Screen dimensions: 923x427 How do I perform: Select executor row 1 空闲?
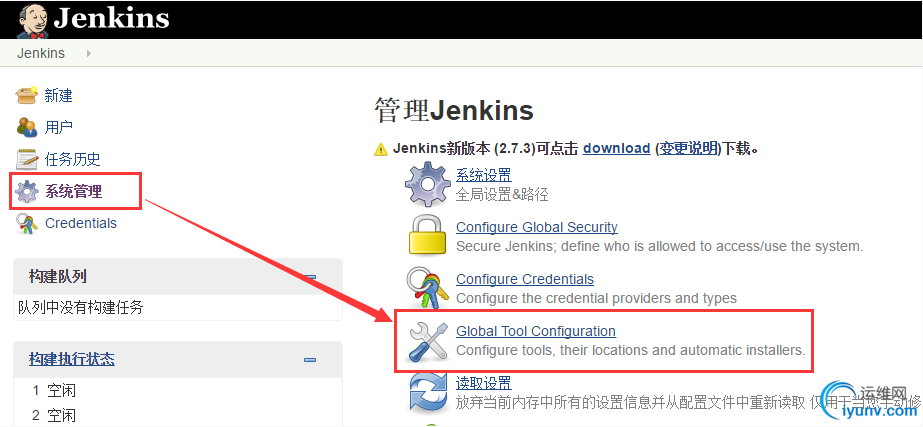[54, 390]
